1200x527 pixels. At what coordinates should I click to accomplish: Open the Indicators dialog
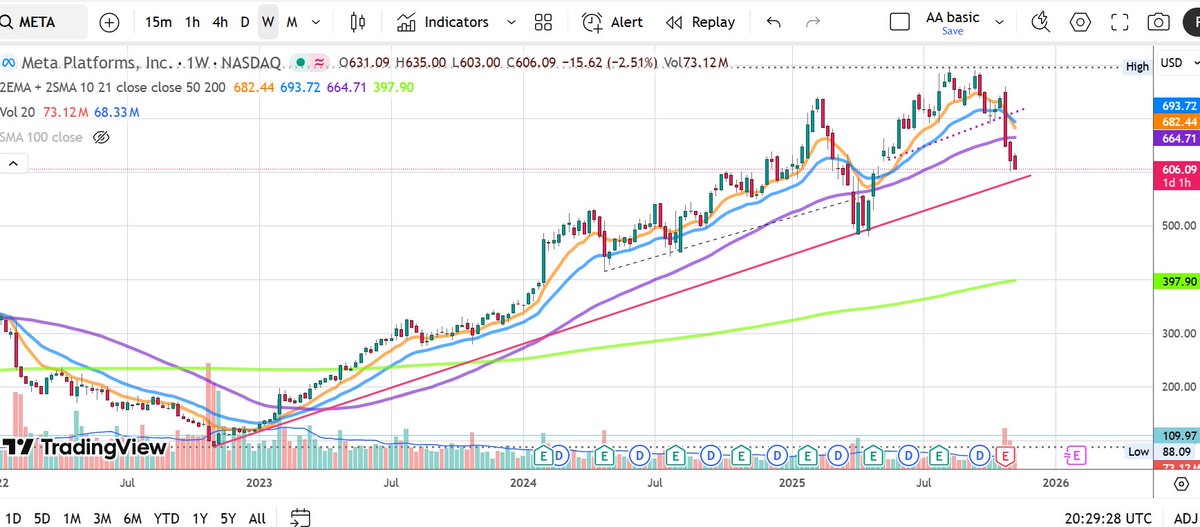point(443,22)
